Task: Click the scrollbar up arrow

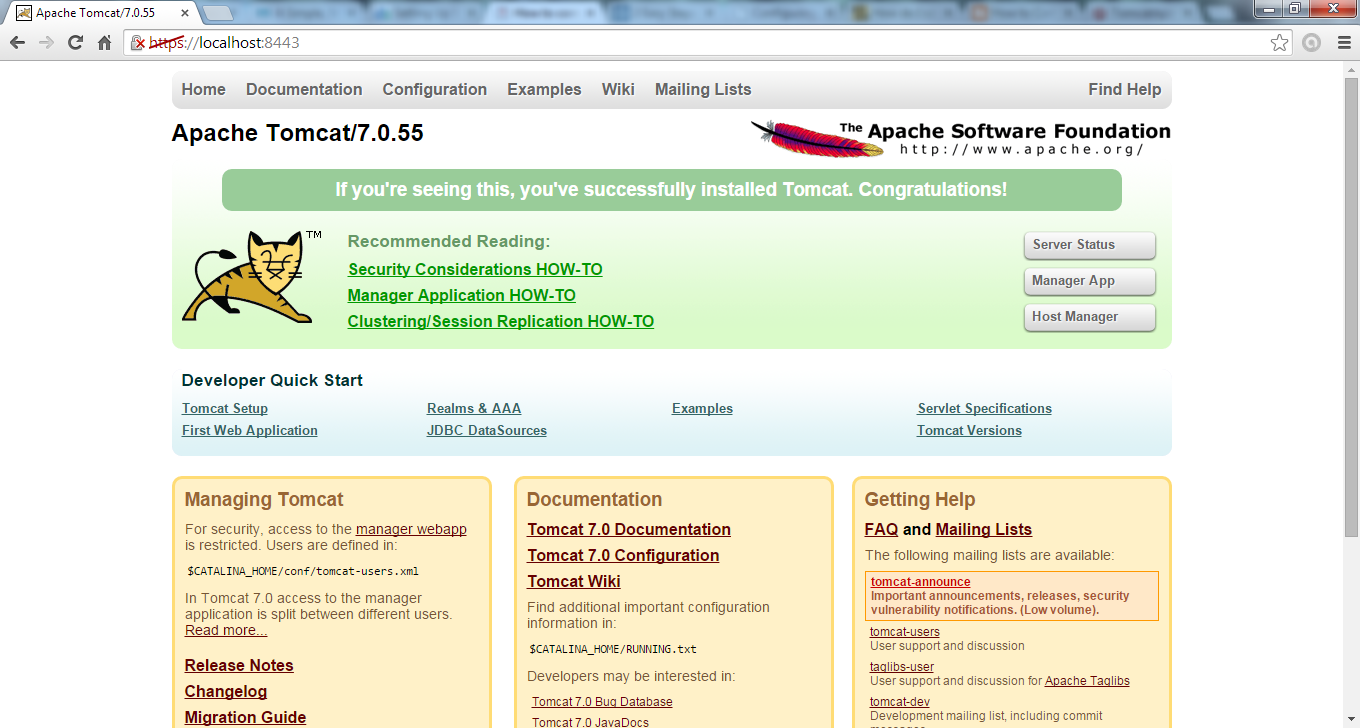Action: 1351,69
